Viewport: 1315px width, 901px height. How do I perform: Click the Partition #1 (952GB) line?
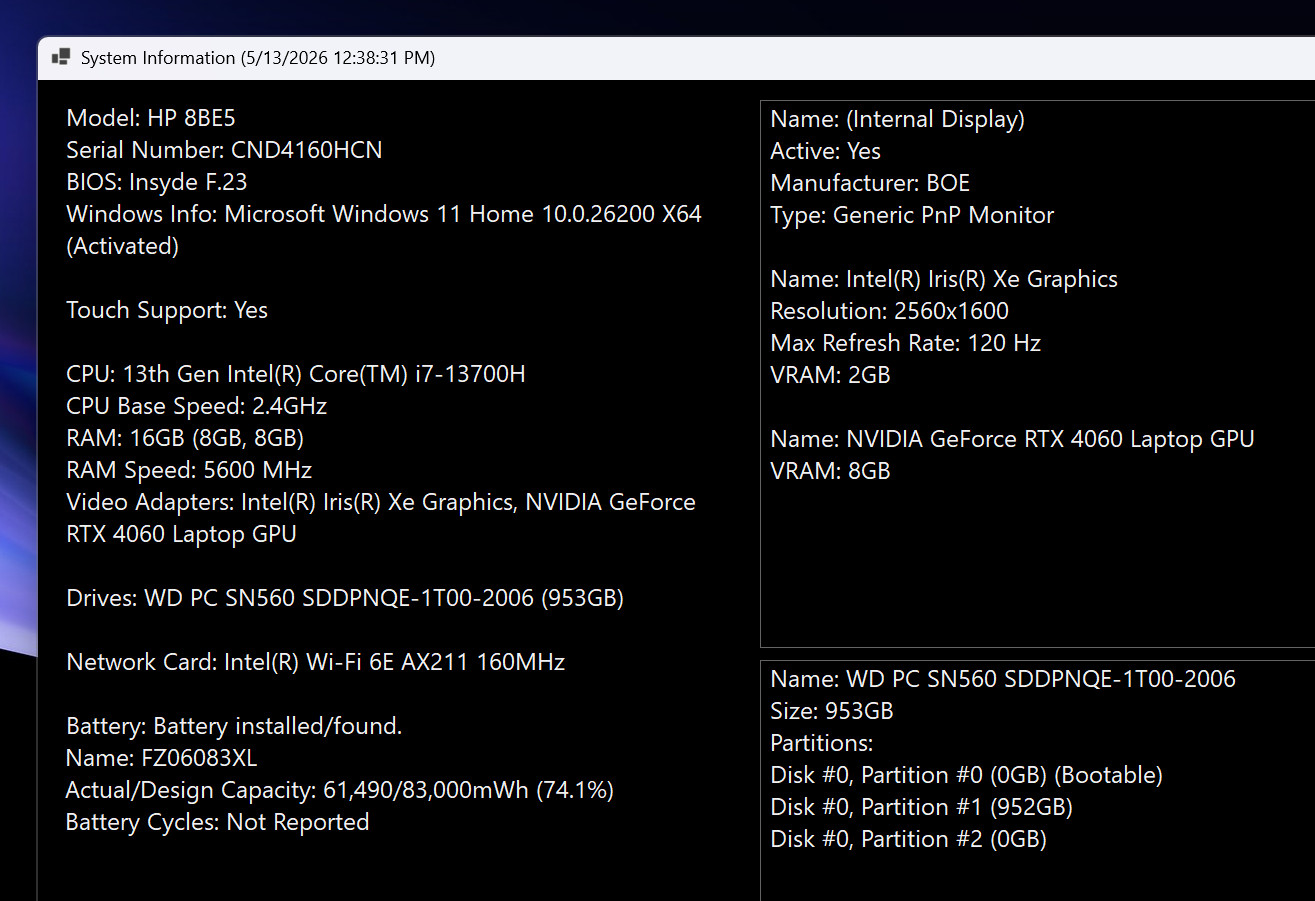pyautogui.click(x=921, y=807)
